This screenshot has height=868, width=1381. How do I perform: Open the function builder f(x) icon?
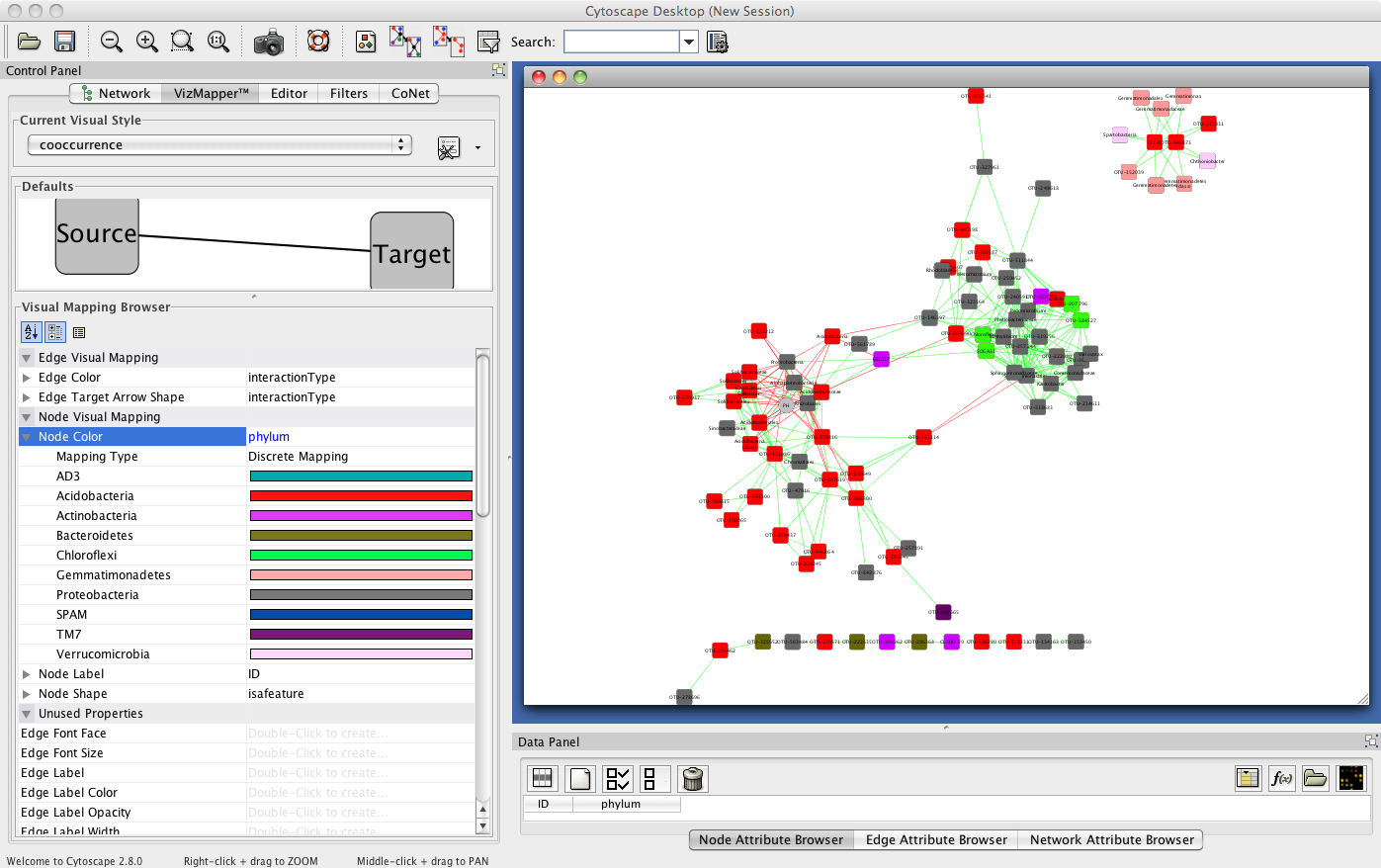tap(1281, 779)
